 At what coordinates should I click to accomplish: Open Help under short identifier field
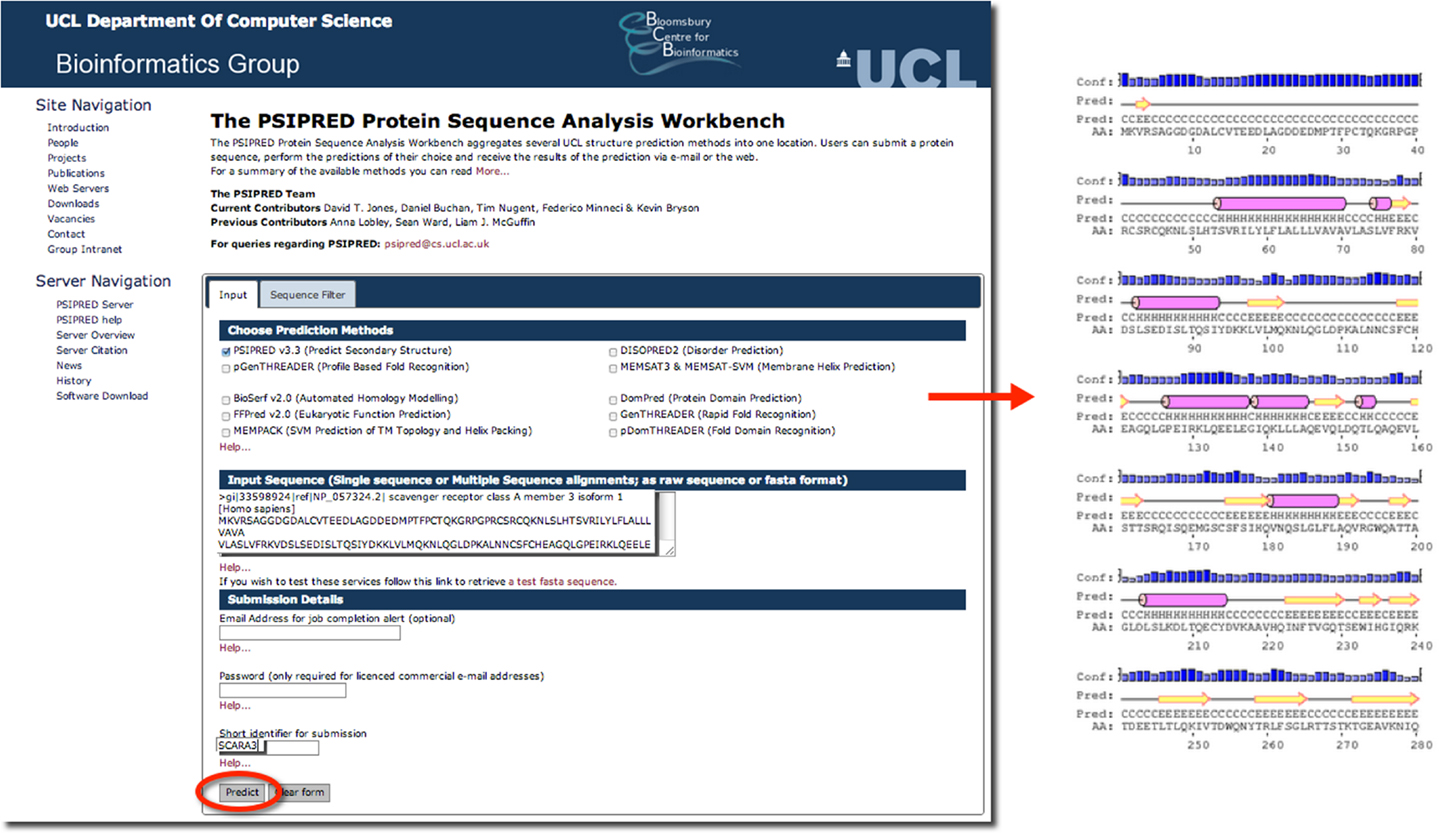click(x=235, y=763)
